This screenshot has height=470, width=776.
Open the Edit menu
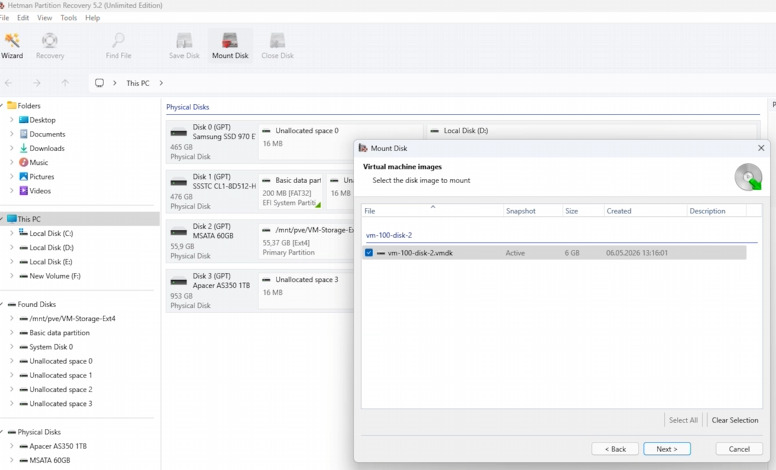click(23, 18)
